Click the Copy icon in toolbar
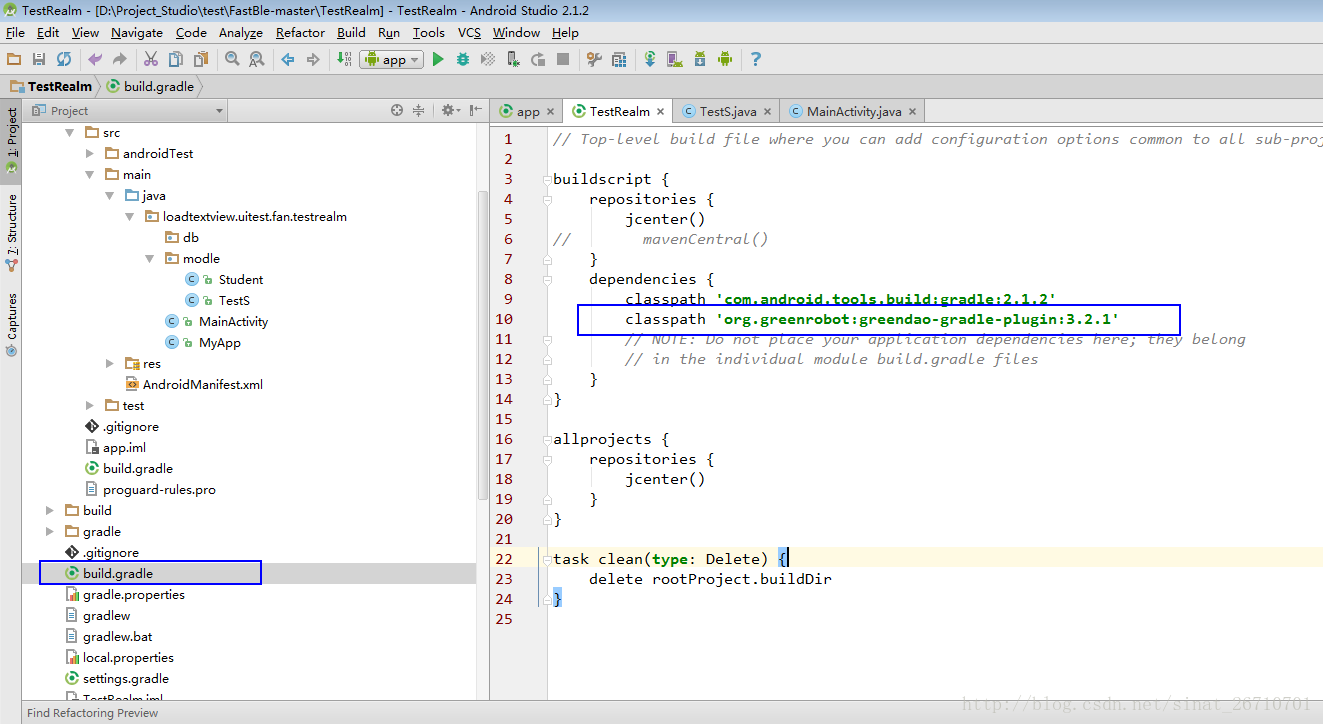The image size is (1323, 724). (176, 59)
